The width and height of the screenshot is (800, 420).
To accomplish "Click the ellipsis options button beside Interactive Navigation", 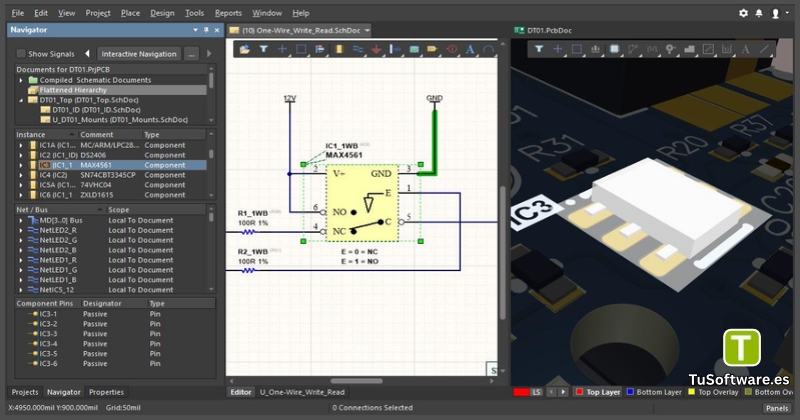I will tap(191, 54).
